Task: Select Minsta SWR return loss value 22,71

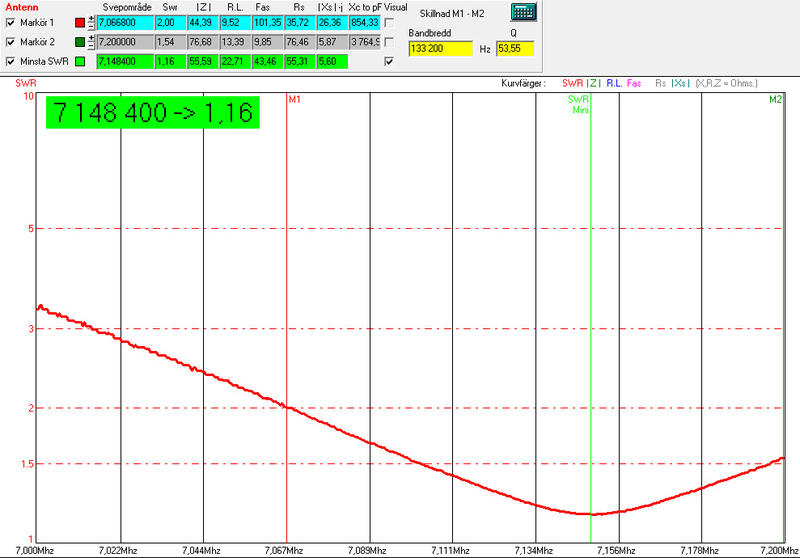Action: (x=235, y=61)
